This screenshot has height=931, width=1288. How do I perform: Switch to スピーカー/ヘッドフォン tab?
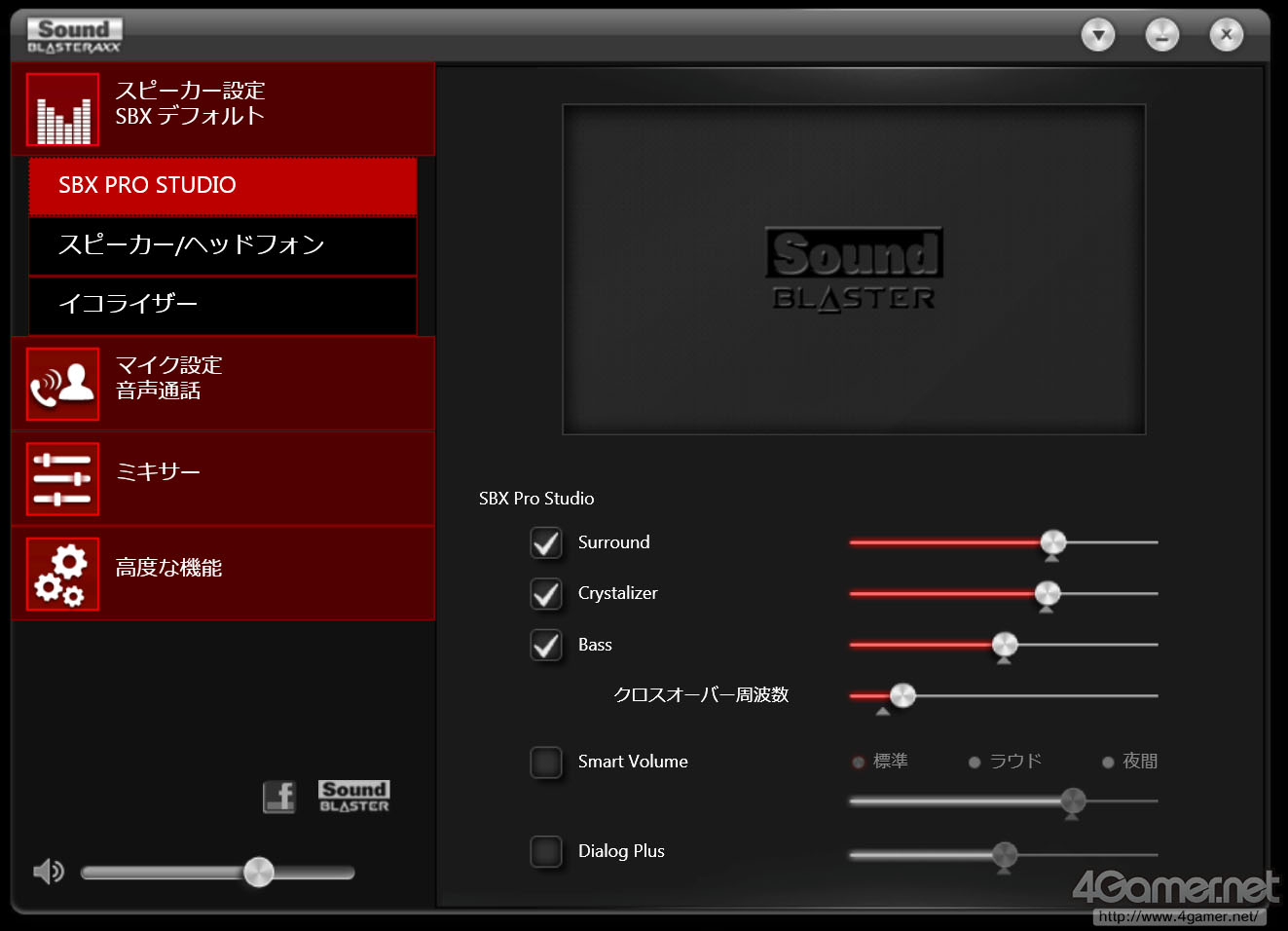[x=223, y=245]
